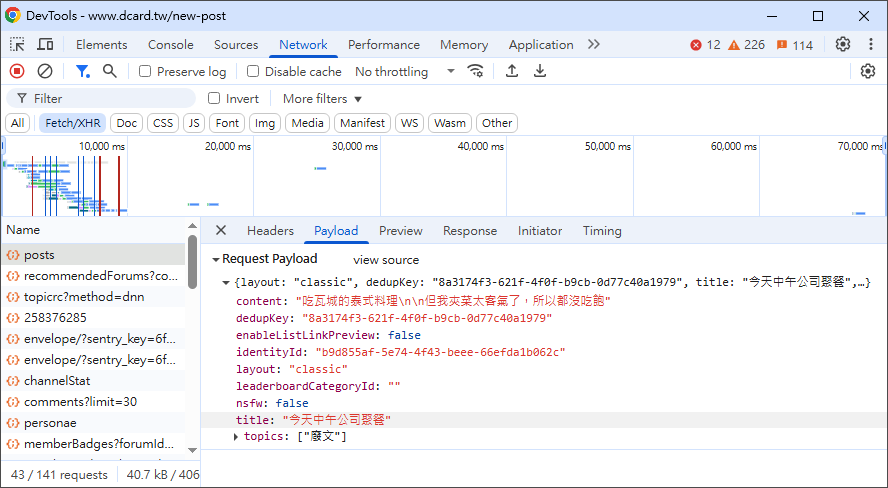Open Network panel settings gear
The width and height of the screenshot is (888, 488).
coord(868,71)
